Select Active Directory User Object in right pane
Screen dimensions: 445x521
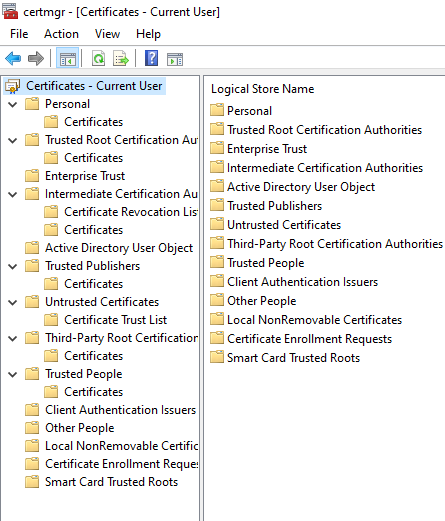tap(301, 187)
